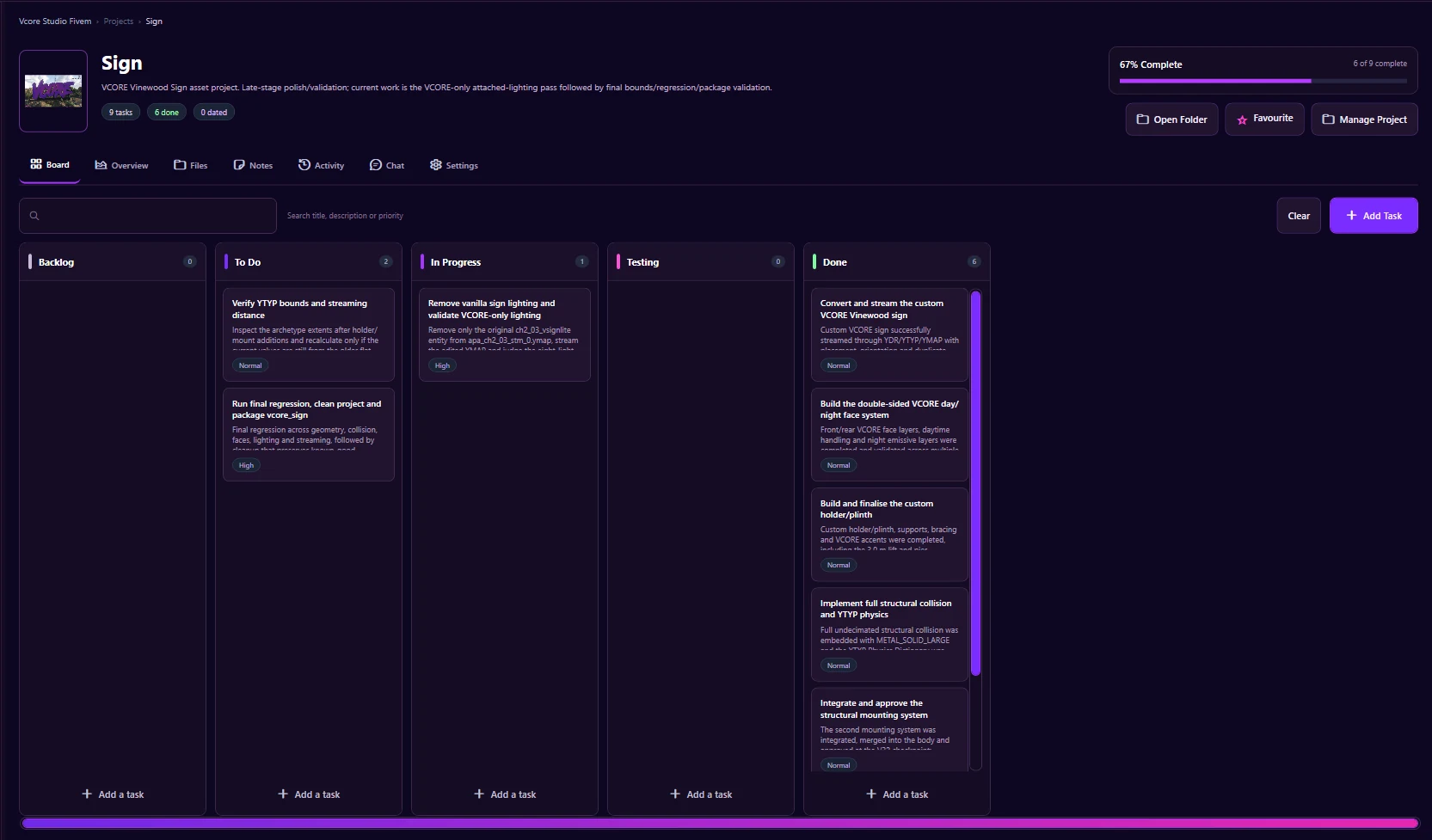Click the folder icon in Manage Project
This screenshot has height=840, width=1432.
(1329, 120)
